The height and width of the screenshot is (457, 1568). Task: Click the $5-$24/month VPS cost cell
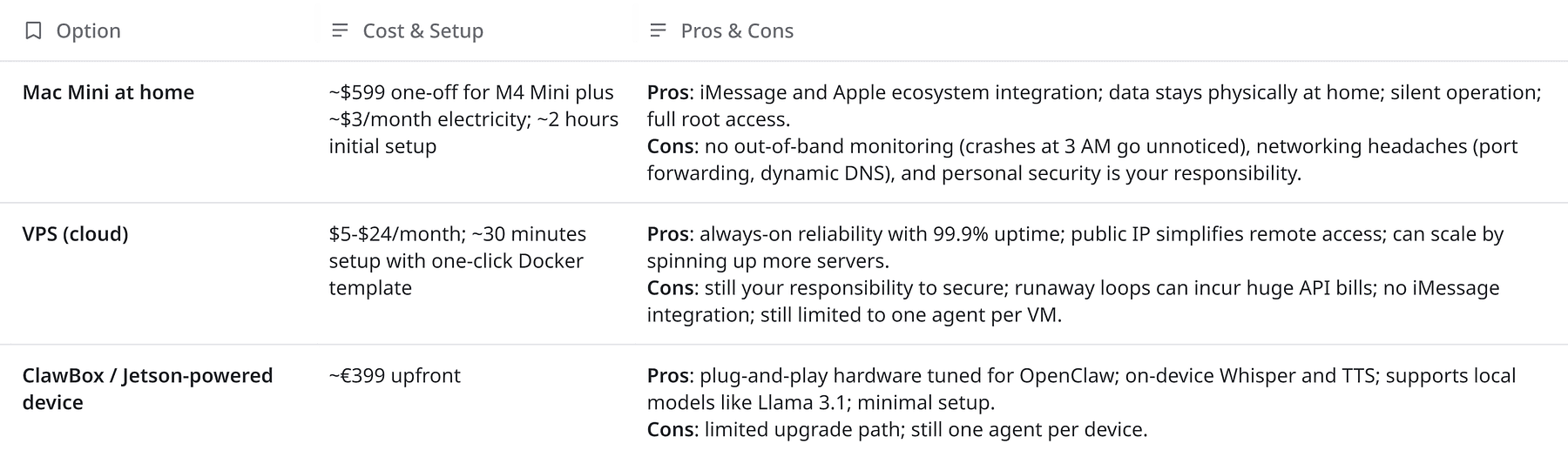click(457, 260)
